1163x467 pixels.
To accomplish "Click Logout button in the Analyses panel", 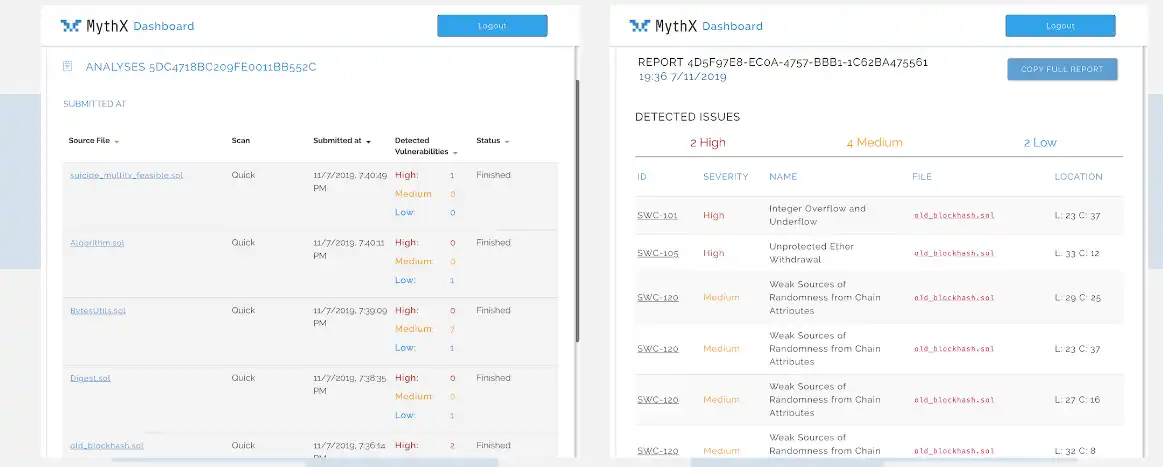I will point(492,26).
